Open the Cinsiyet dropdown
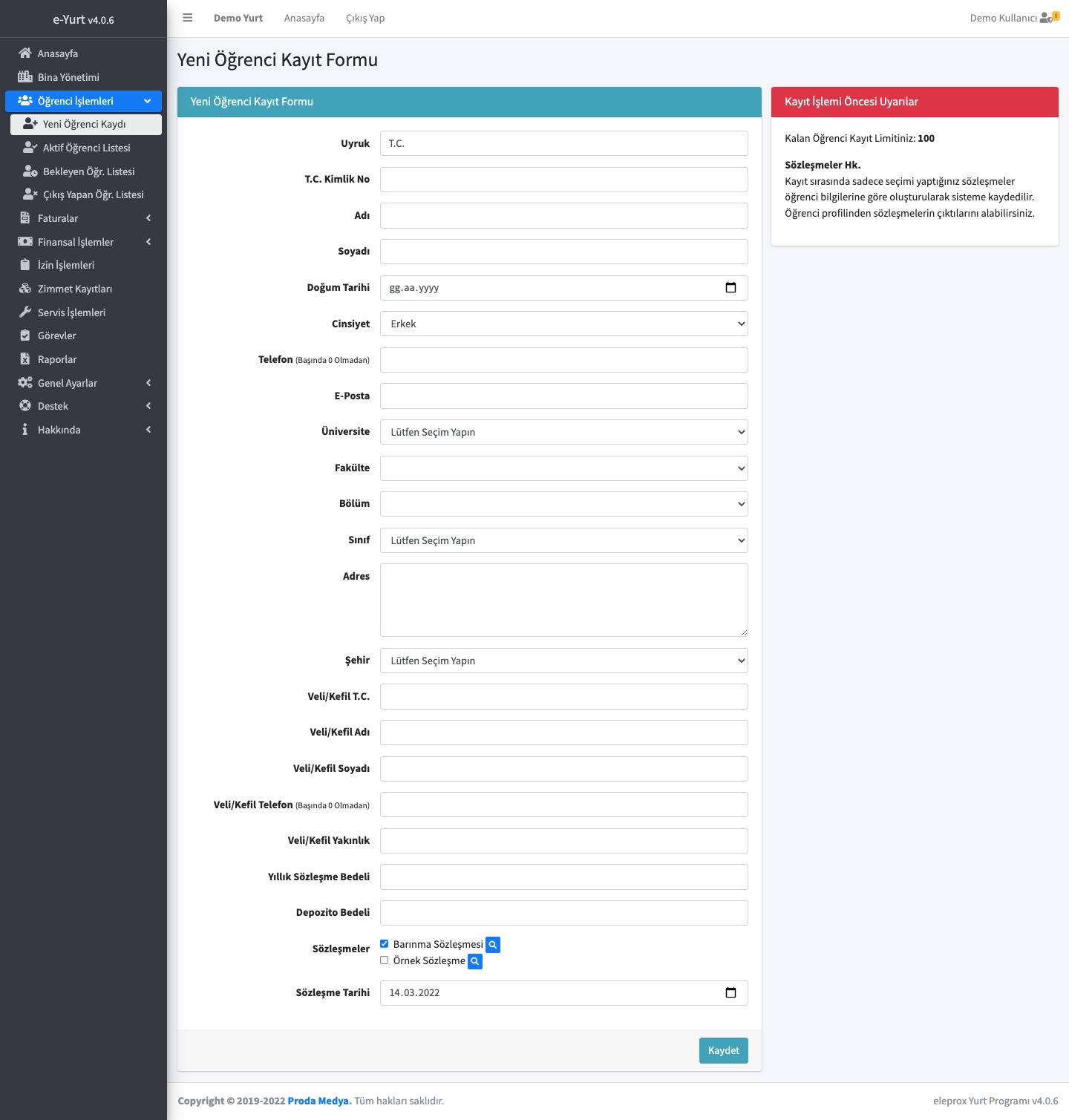This screenshot has width=1069, height=1120. [x=563, y=324]
